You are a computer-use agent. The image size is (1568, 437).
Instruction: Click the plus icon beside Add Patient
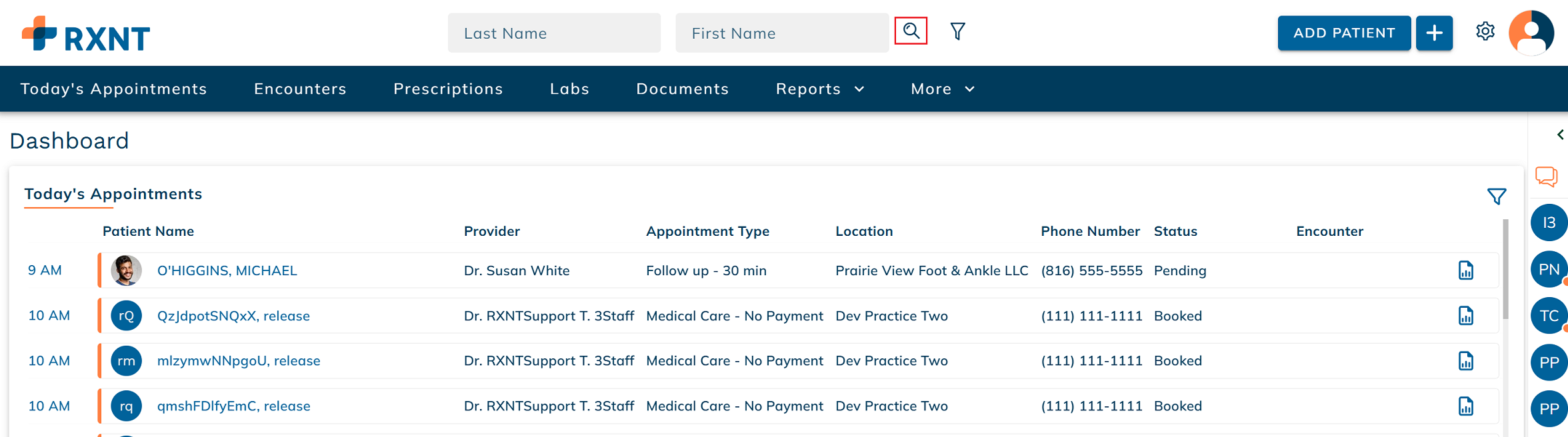[x=1434, y=33]
